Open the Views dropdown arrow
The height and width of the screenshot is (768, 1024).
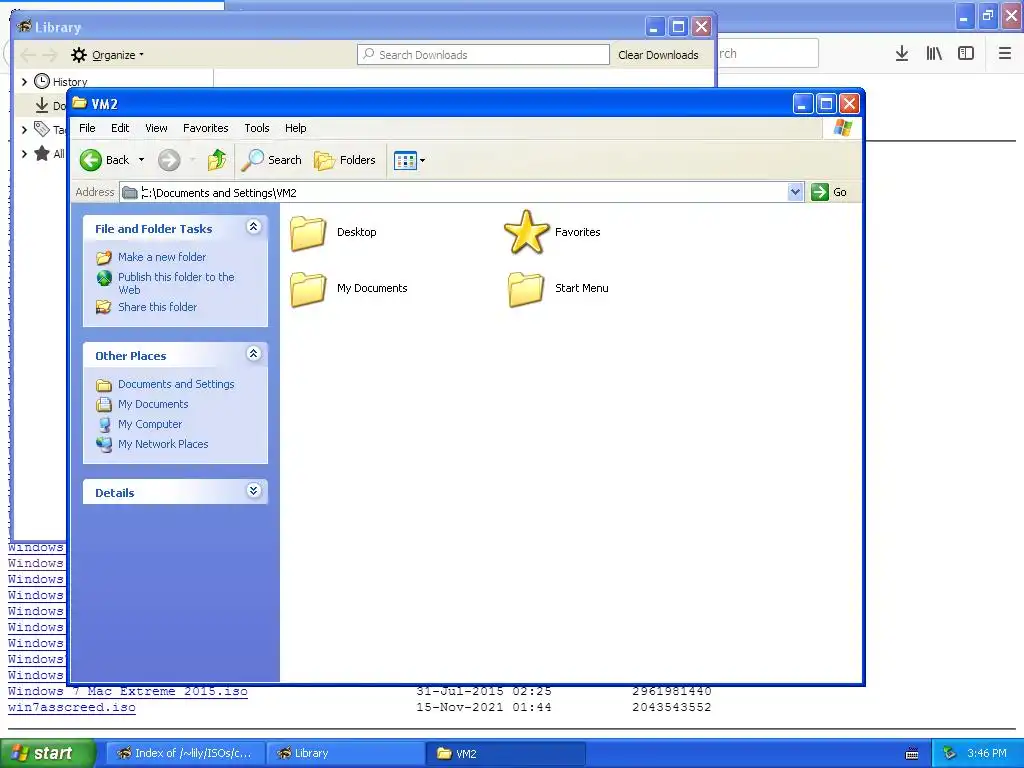pyautogui.click(x=423, y=160)
